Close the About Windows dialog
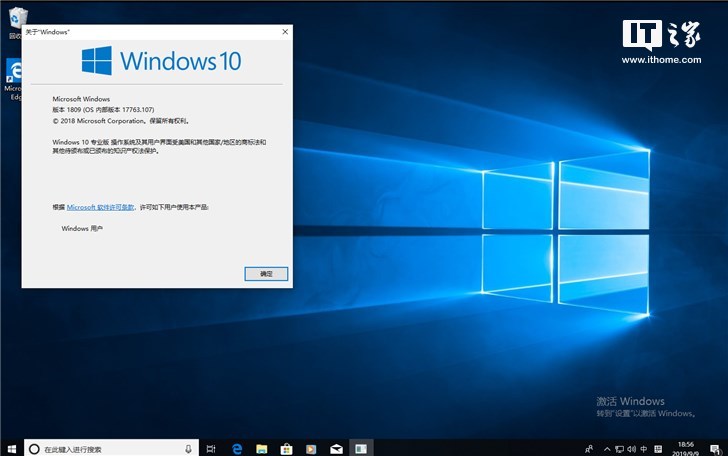Viewport: 728px width, 456px height. [x=285, y=32]
